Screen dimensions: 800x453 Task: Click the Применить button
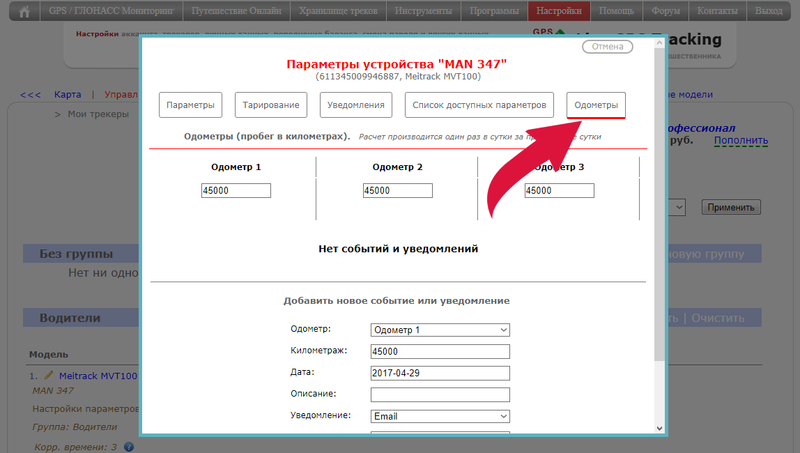click(731, 207)
